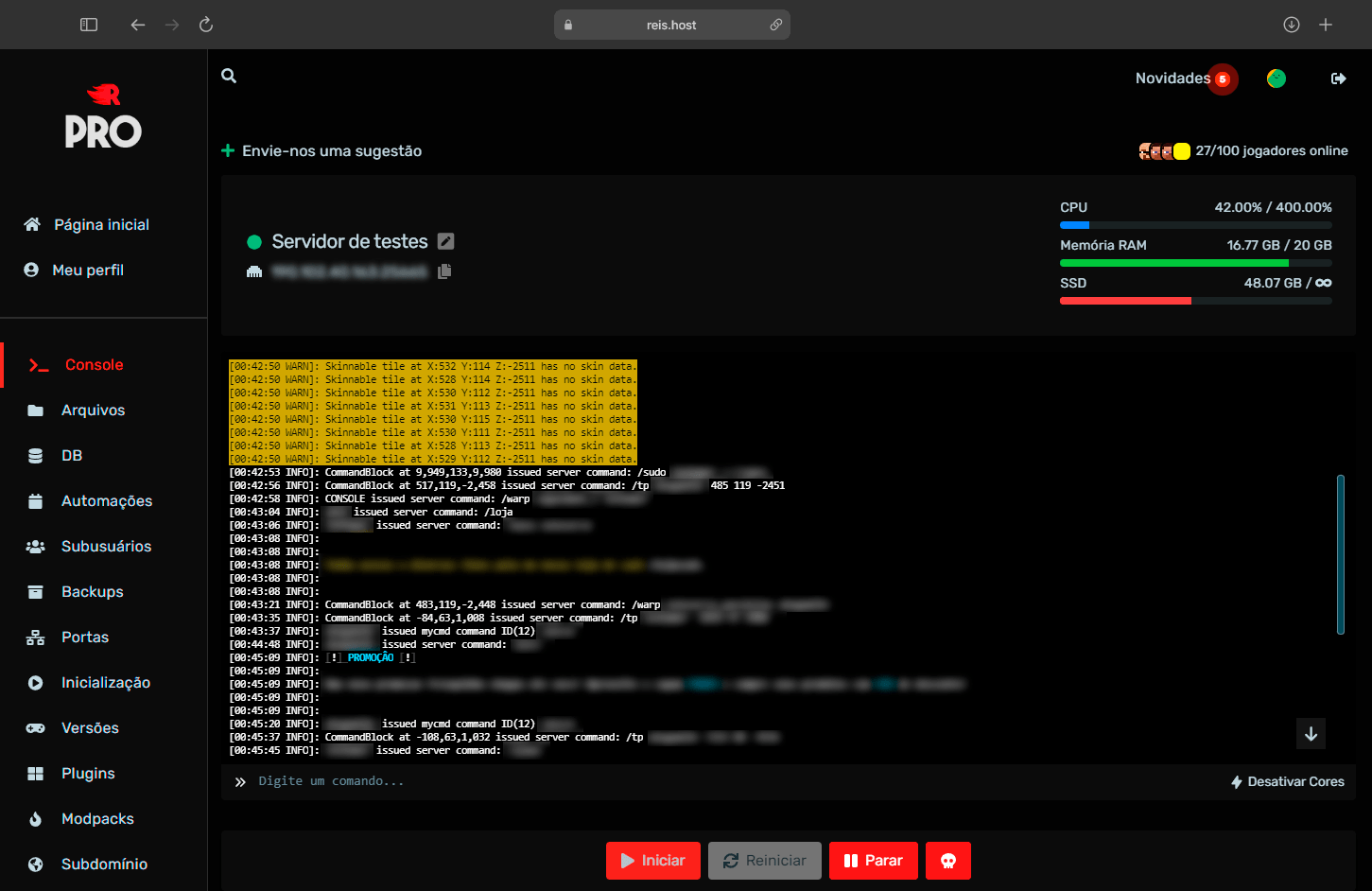1372x891 pixels.
Task: Click the console vertical scrollbar
Action: click(1340, 554)
